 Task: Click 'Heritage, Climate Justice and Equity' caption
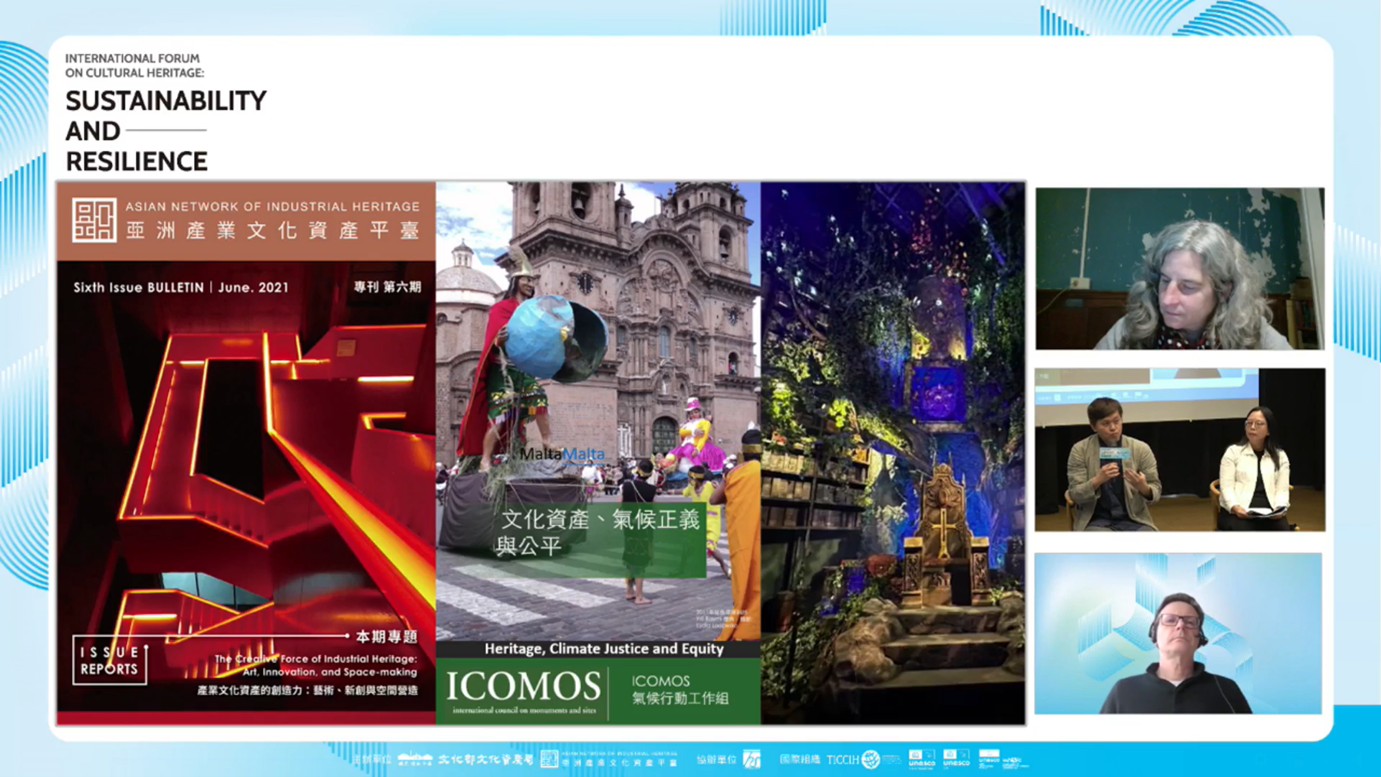coord(604,649)
